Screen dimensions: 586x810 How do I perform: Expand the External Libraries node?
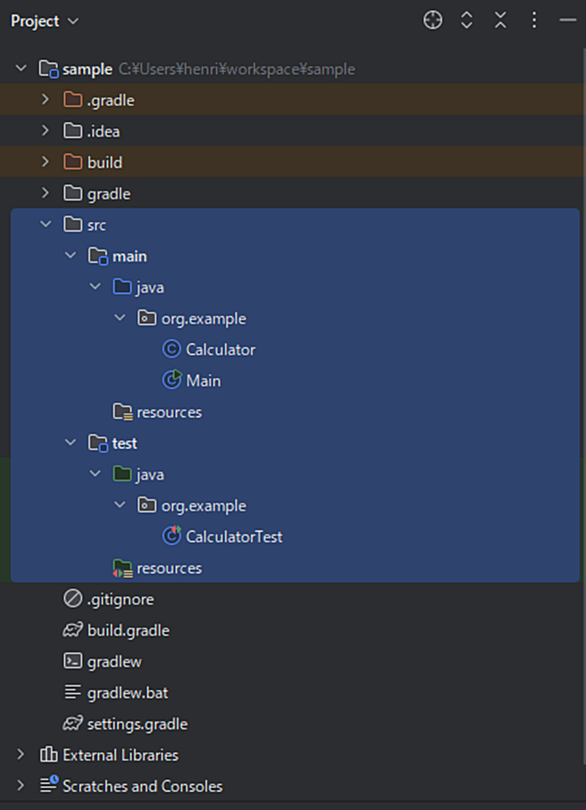click(21, 754)
